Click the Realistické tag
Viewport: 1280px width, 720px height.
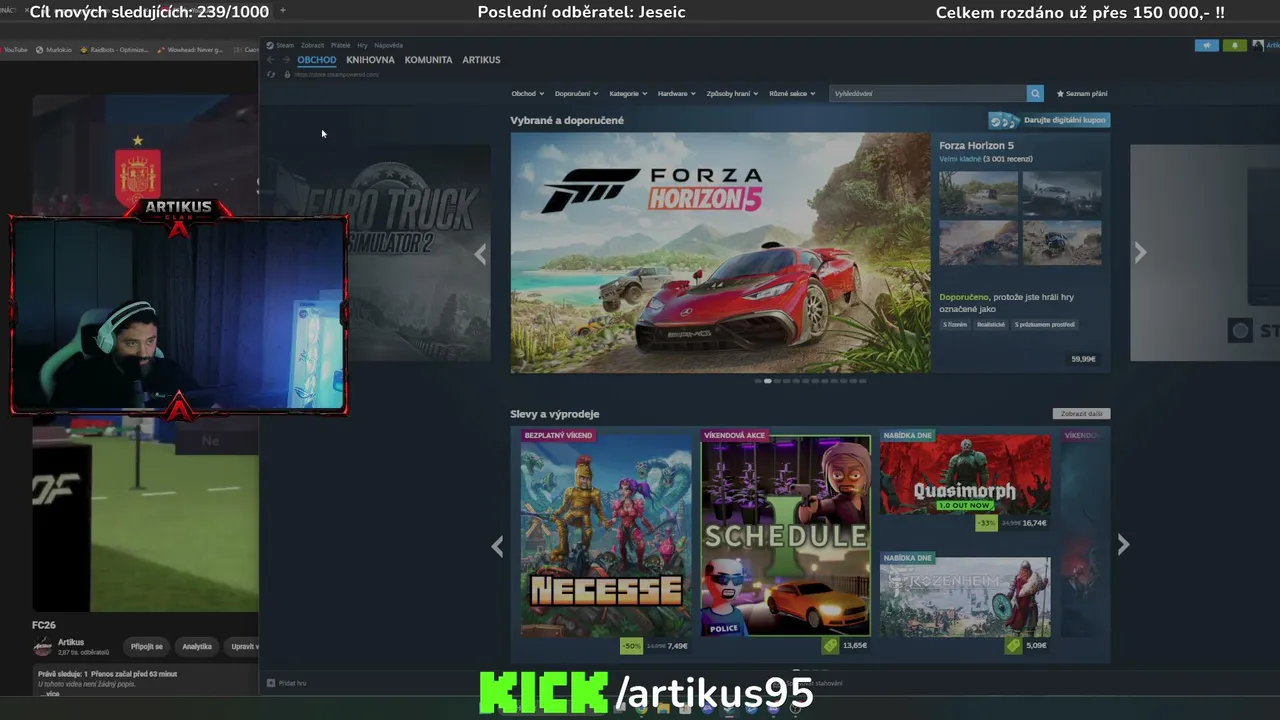click(x=991, y=324)
